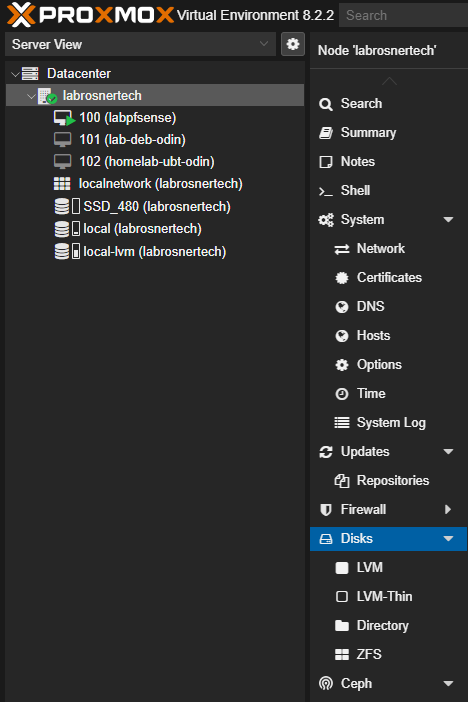
Task: Click the System gears icon
Action: click(x=326, y=220)
